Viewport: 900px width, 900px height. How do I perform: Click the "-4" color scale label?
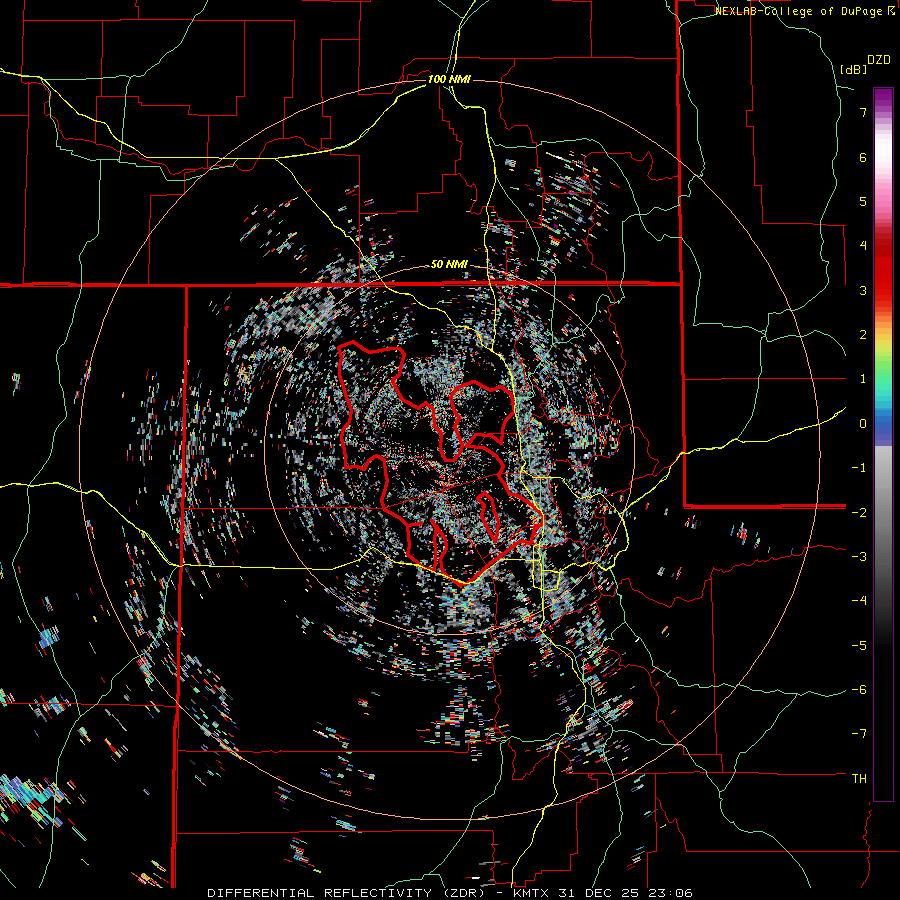[x=859, y=601]
